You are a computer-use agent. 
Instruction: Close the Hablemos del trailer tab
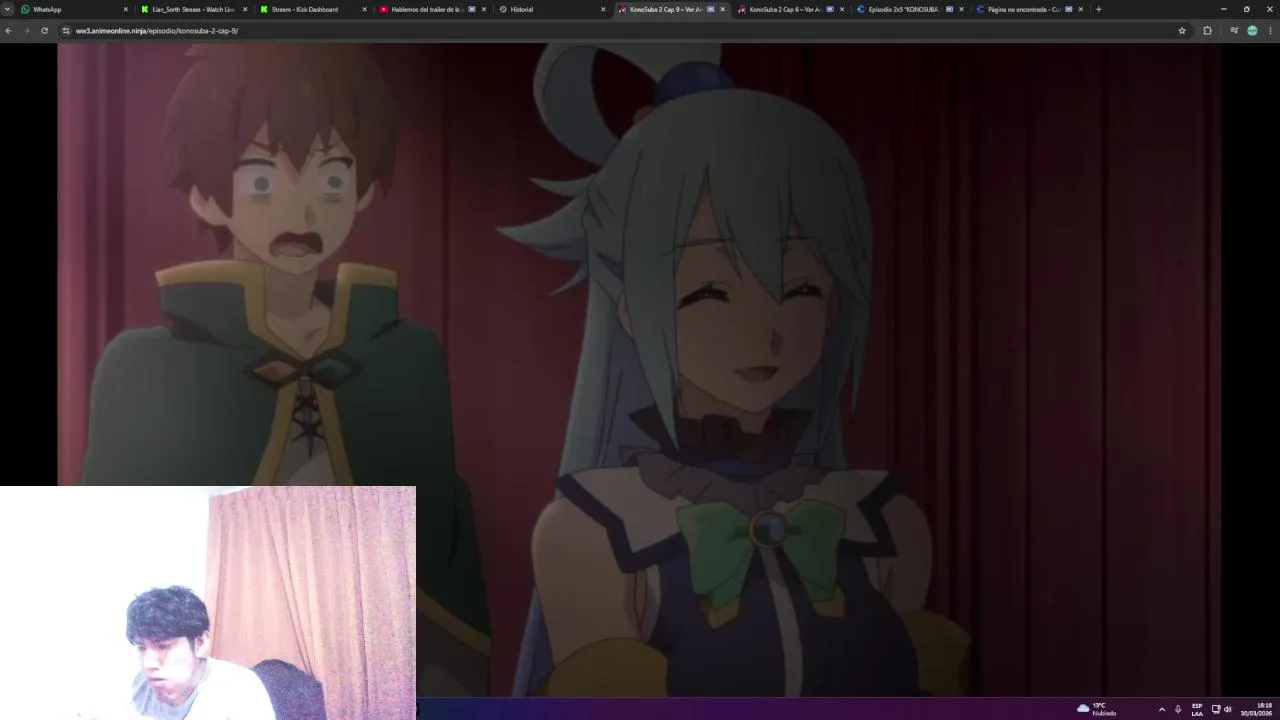coord(484,9)
